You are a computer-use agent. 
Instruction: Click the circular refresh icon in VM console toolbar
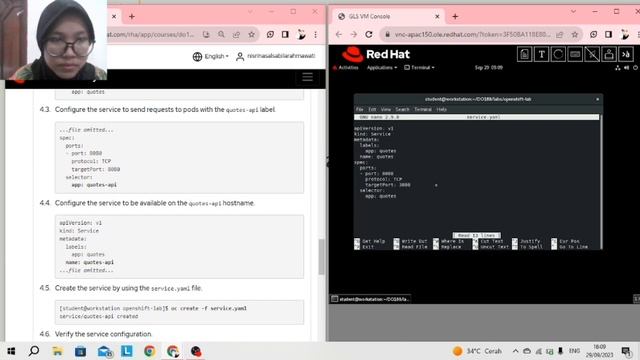pyautogui.click(x=558, y=54)
